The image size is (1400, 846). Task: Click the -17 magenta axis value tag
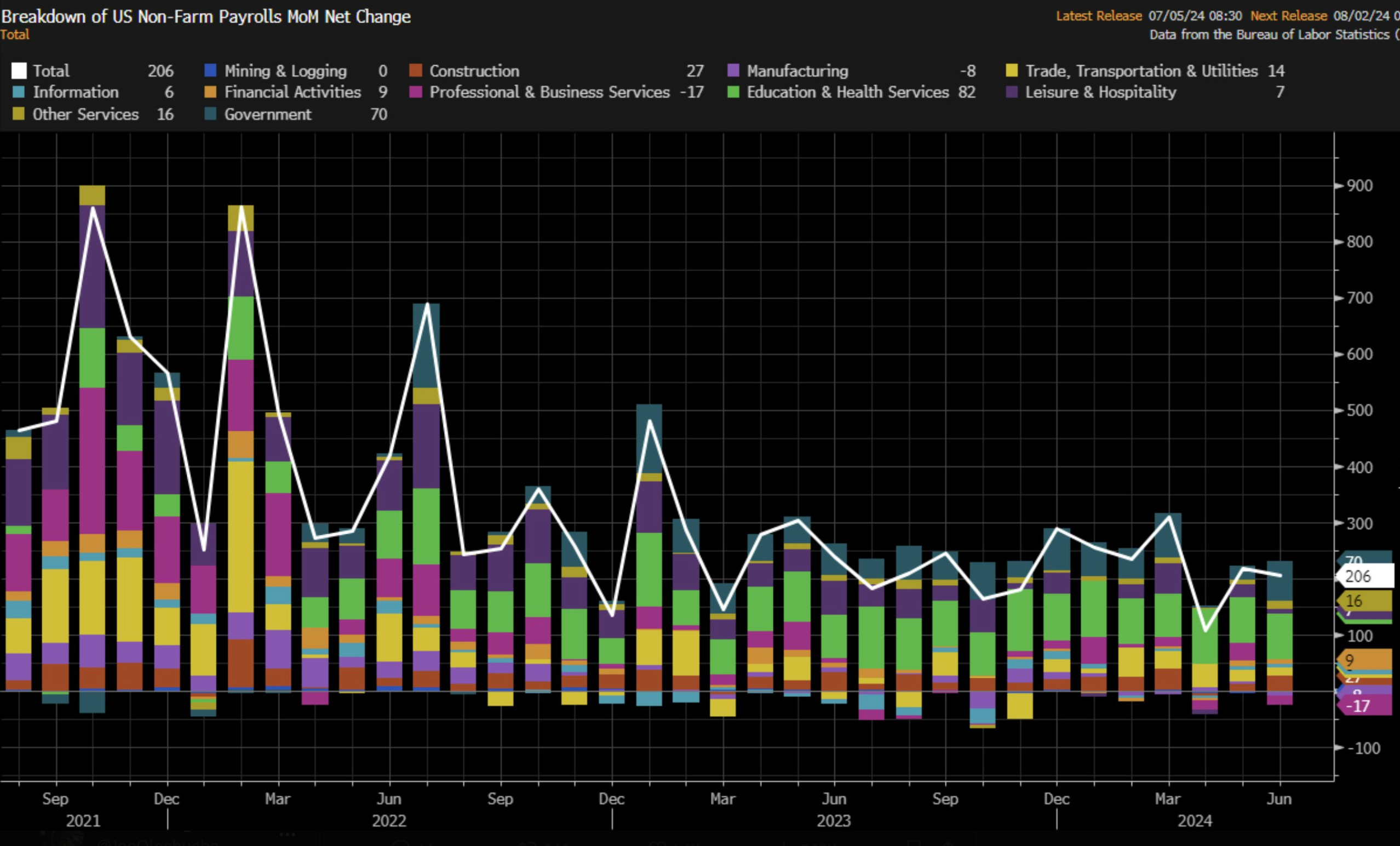pos(1364,706)
